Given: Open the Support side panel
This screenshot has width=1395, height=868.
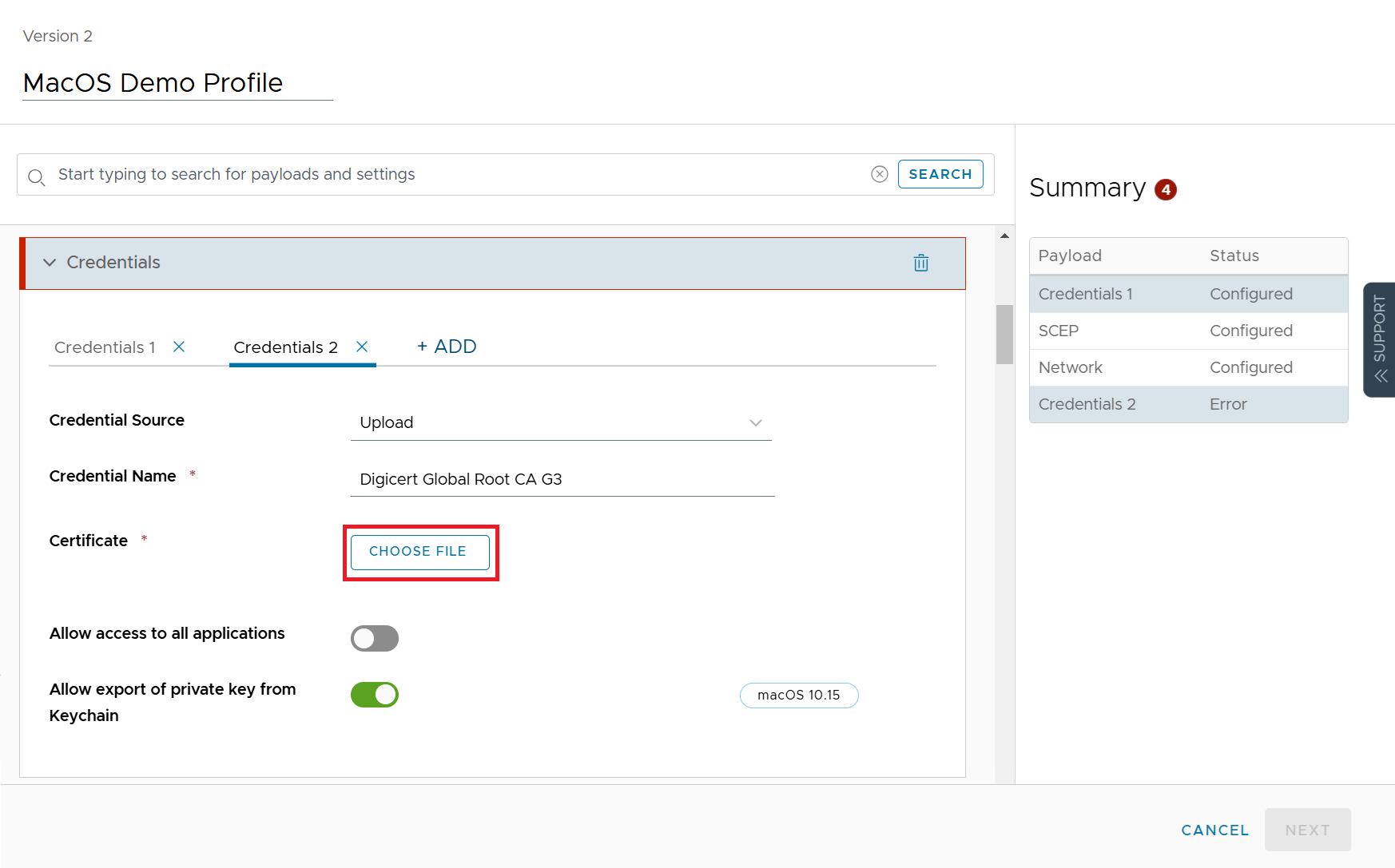Looking at the screenshot, I should 1379,339.
